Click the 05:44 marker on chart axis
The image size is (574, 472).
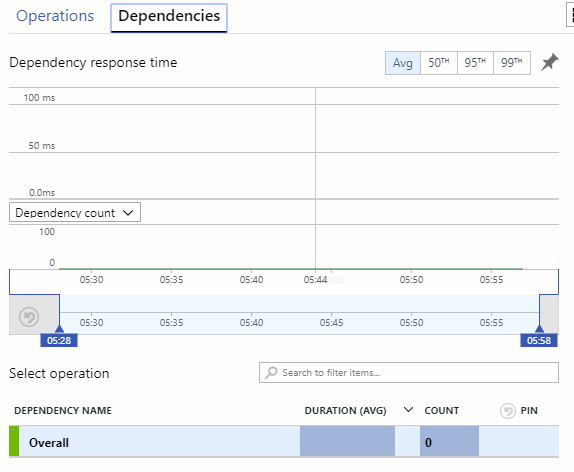315,280
